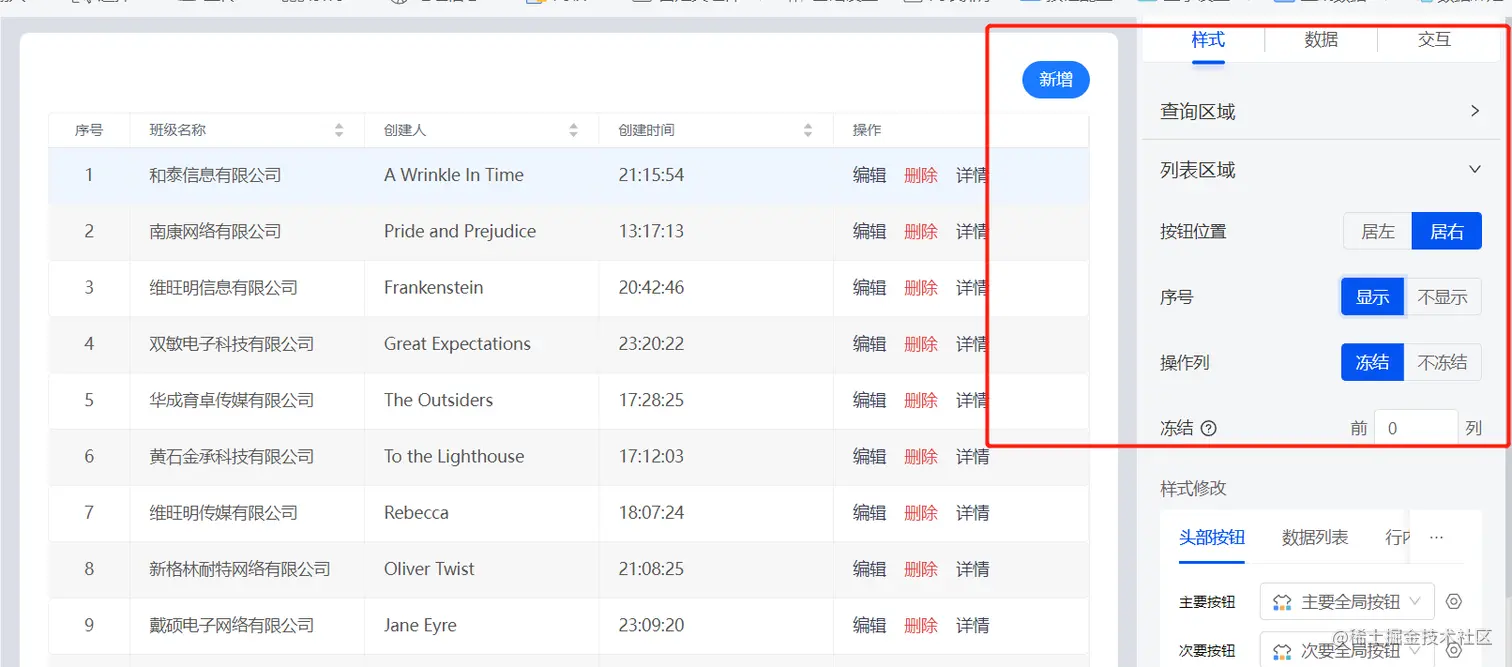Sort the table by 创建时间 column

[808, 130]
